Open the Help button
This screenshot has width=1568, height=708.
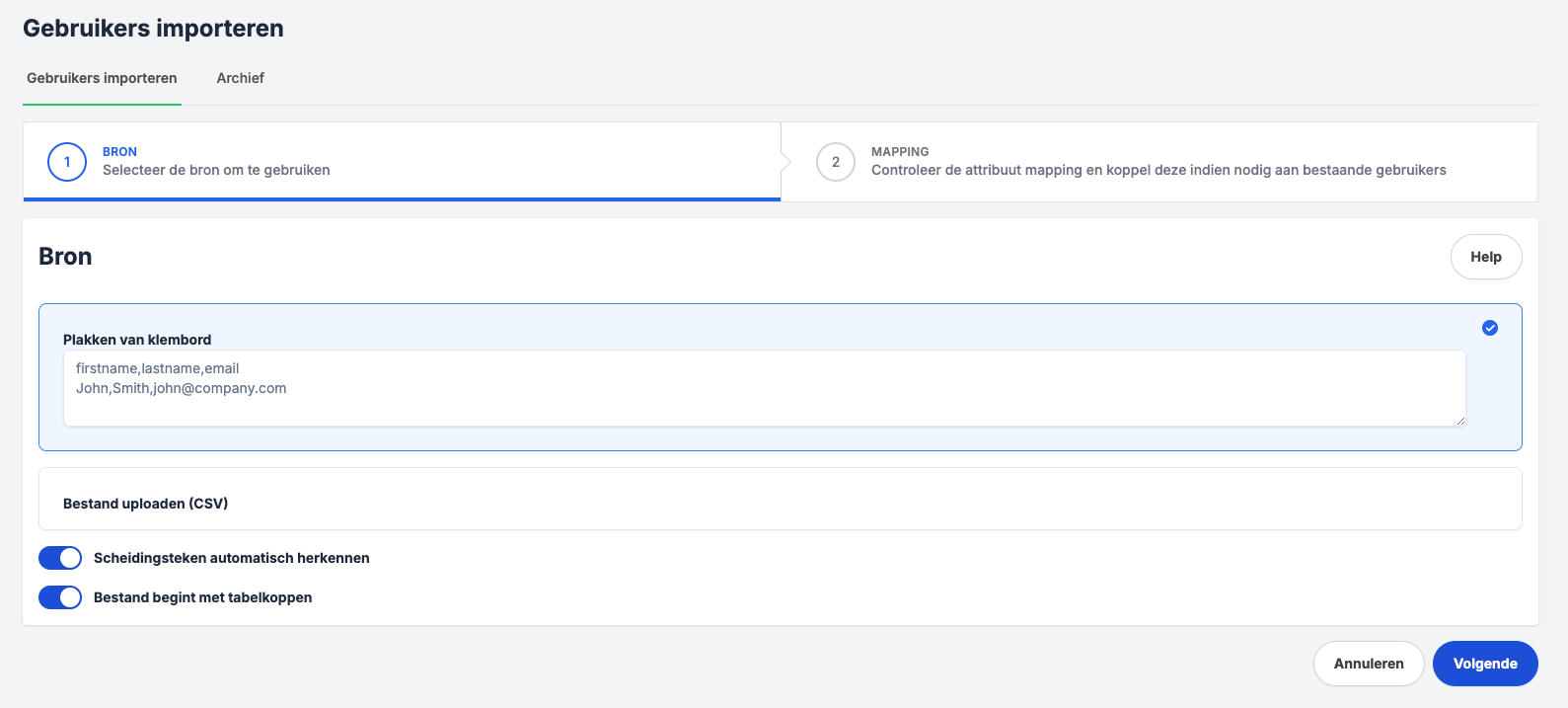[1485, 257]
